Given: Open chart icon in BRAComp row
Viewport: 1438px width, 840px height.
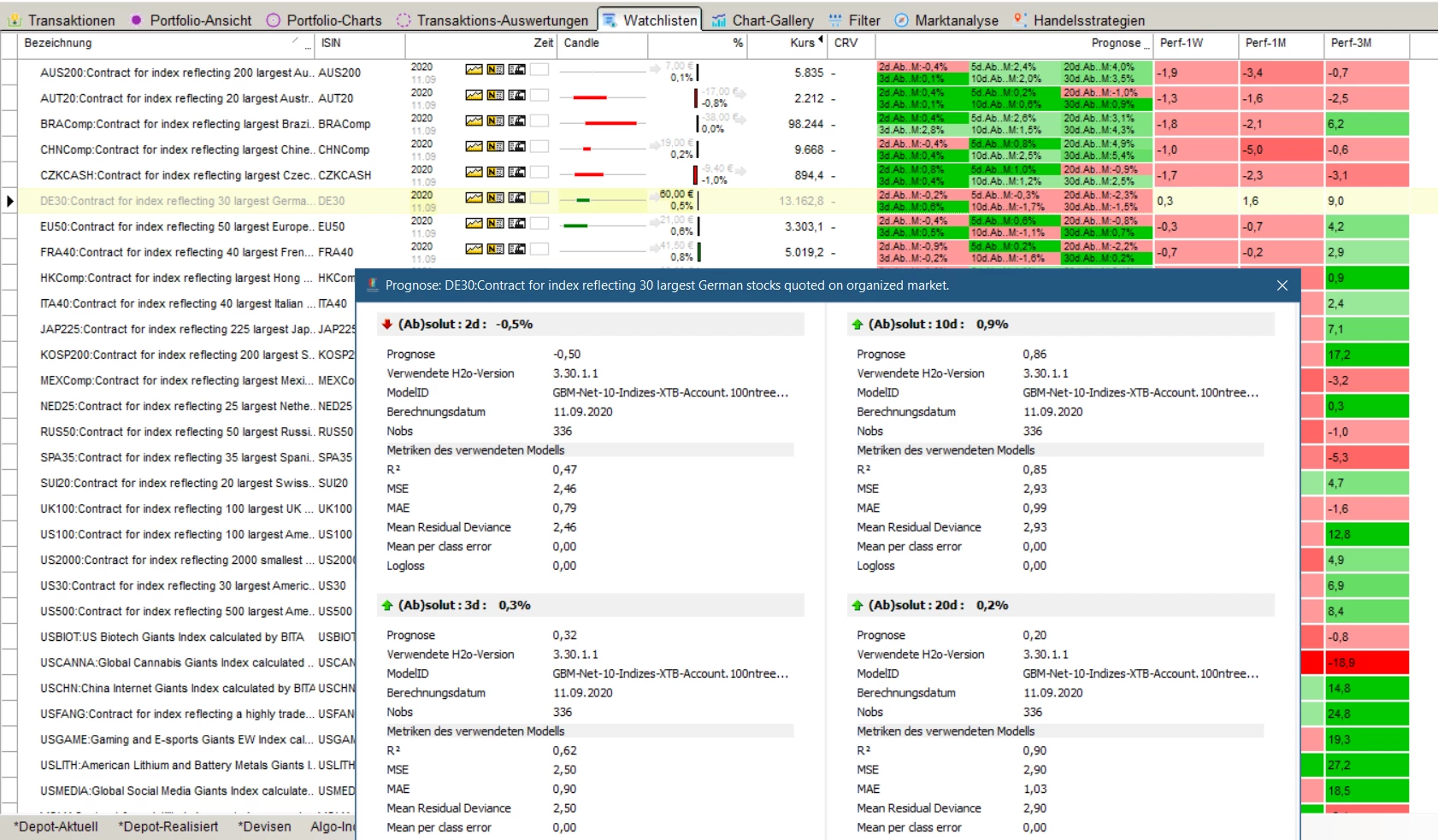Looking at the screenshot, I should click(x=474, y=120).
